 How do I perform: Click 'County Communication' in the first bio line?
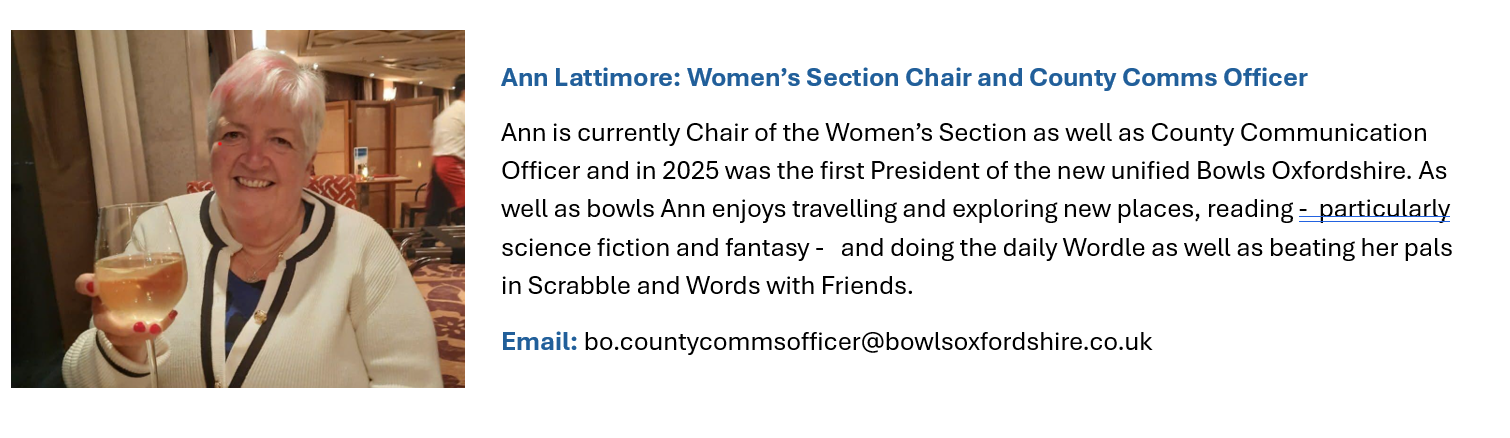pos(1288,132)
